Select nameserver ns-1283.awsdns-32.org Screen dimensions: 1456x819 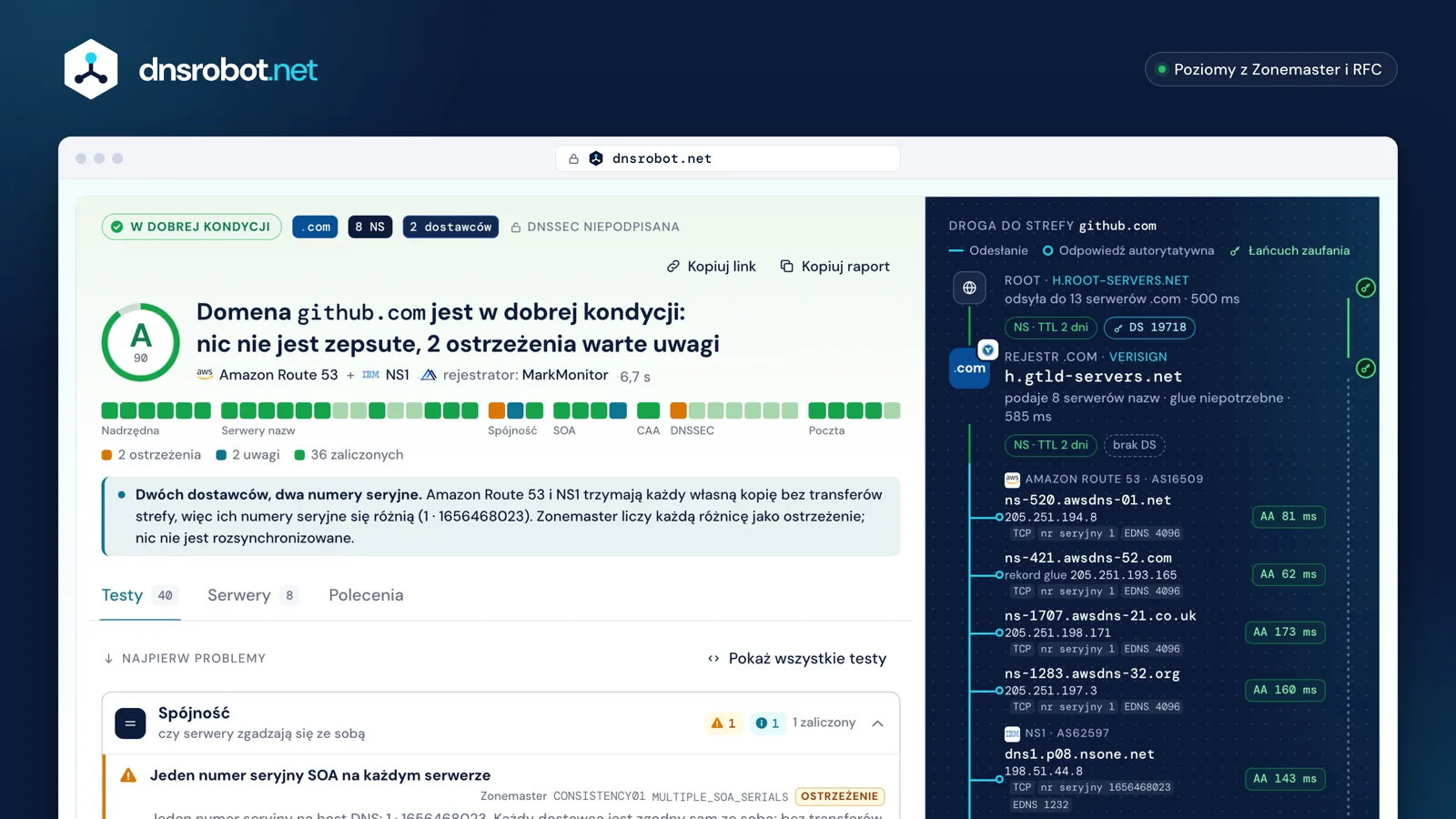(x=1092, y=673)
